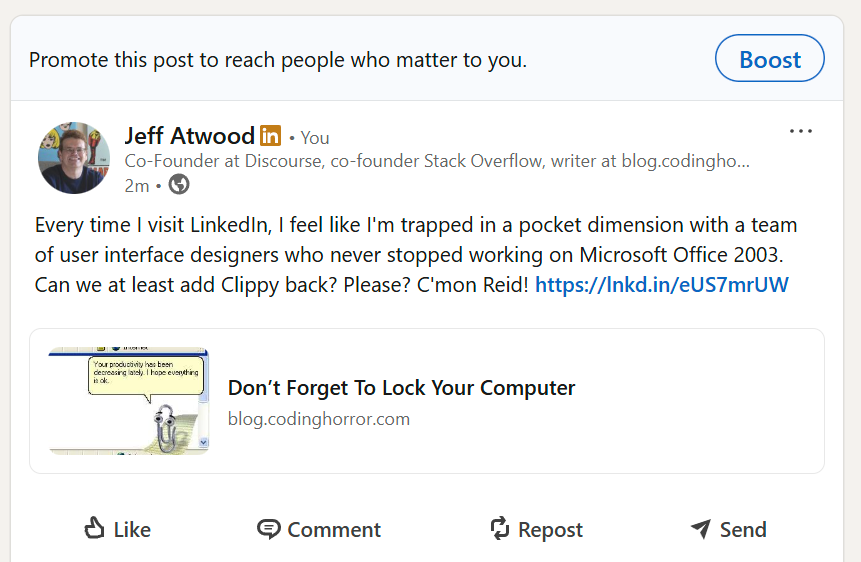861x562 pixels.
Task: Open the three-dots post options menu
Action: pyautogui.click(x=801, y=131)
